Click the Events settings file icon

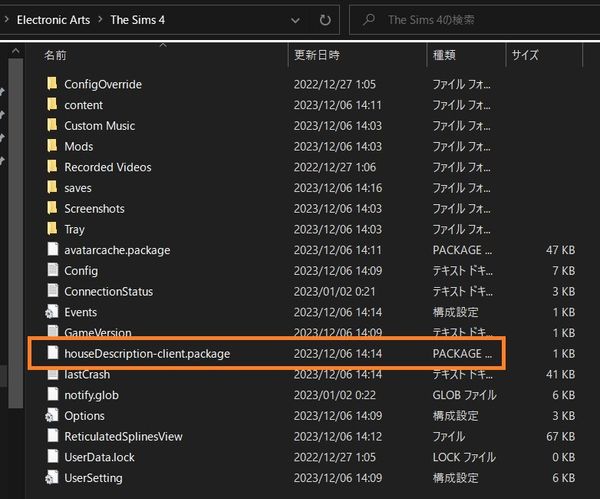[52, 311]
